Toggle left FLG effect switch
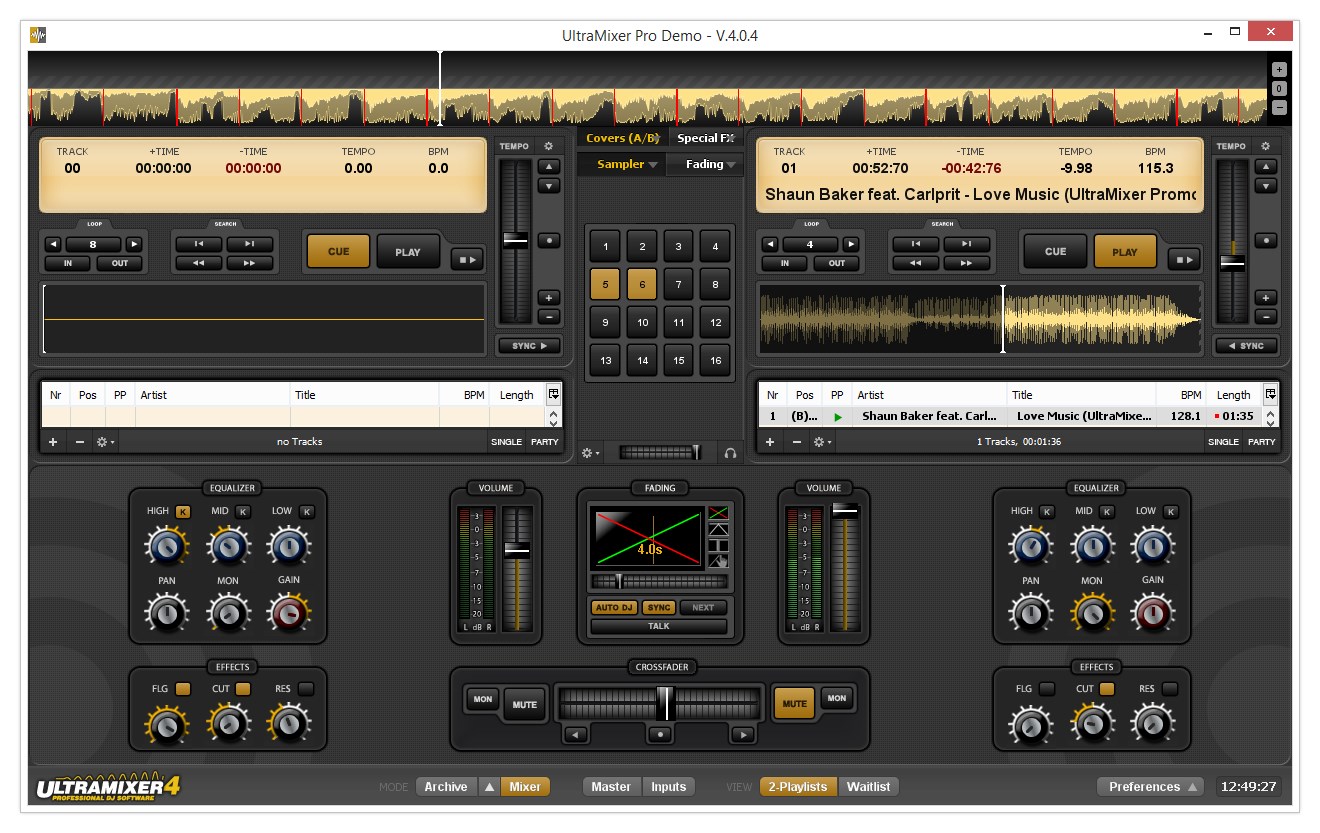The image size is (1320, 833). coord(183,689)
